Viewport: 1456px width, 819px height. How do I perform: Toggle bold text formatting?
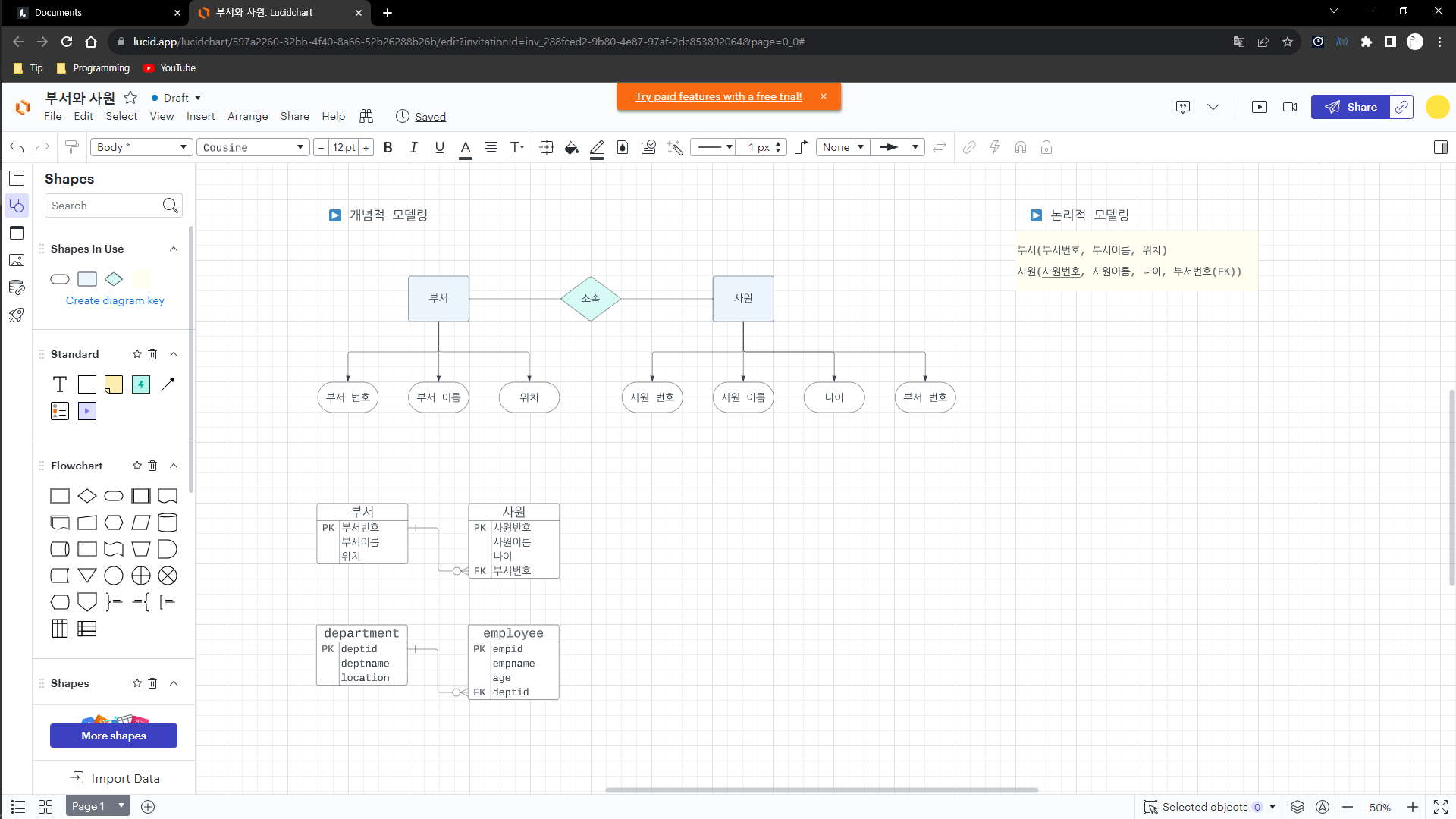388,148
